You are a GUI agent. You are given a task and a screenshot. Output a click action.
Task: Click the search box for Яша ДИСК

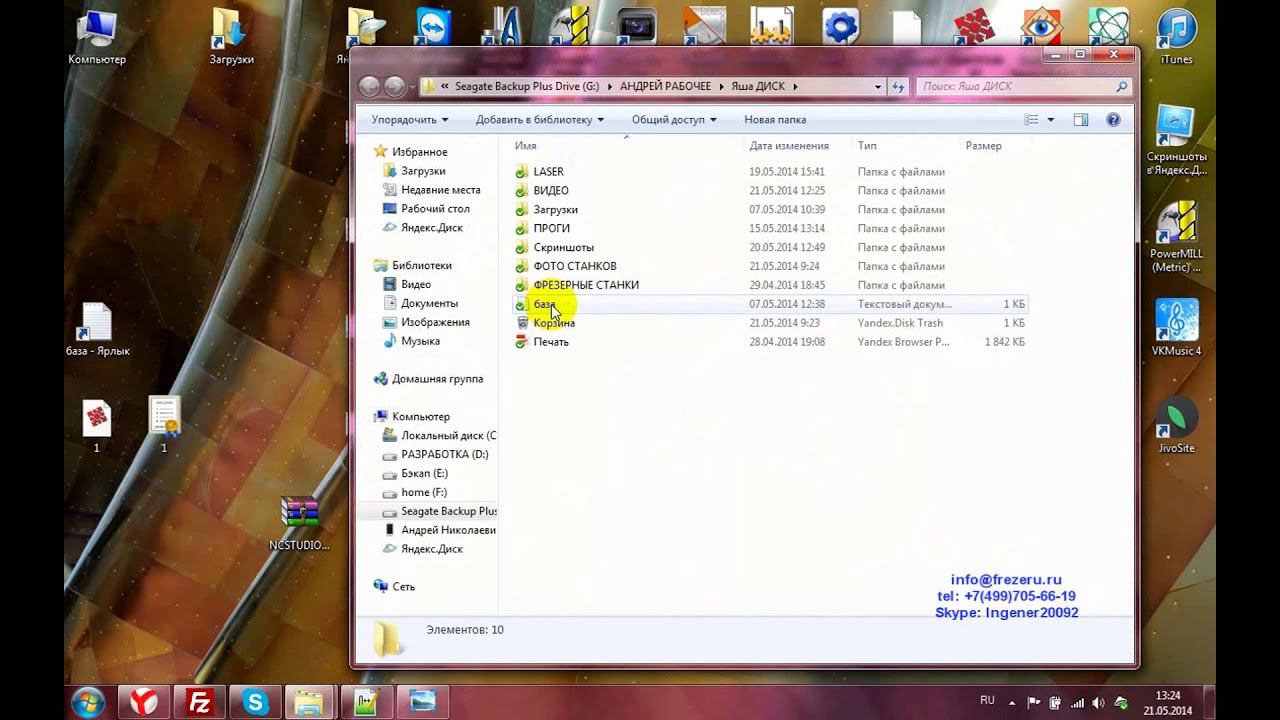(1023, 86)
